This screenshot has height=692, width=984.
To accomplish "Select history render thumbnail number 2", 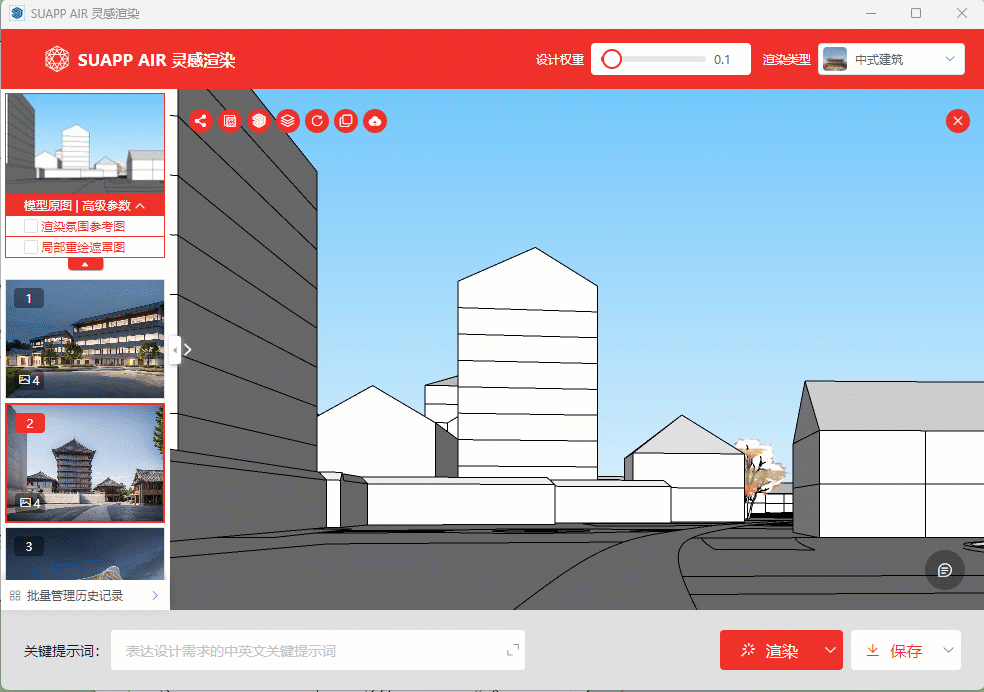I will [x=85, y=463].
